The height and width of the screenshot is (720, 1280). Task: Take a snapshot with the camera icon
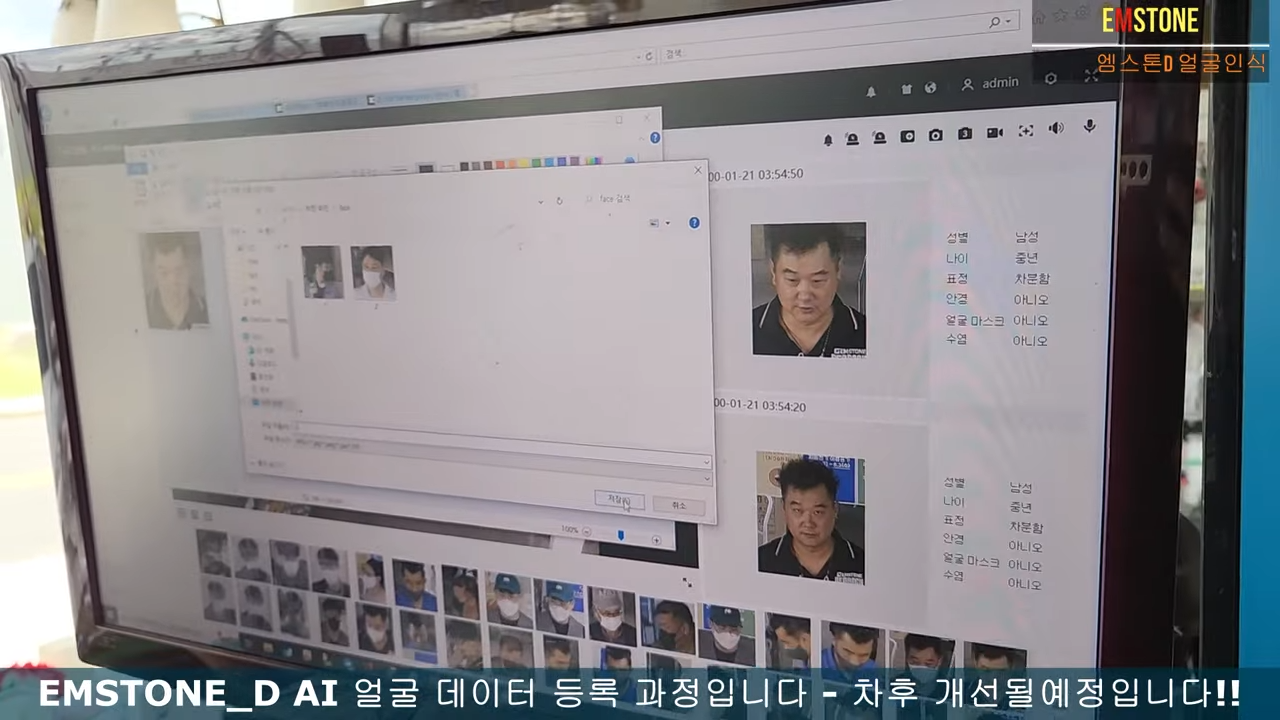(935, 135)
